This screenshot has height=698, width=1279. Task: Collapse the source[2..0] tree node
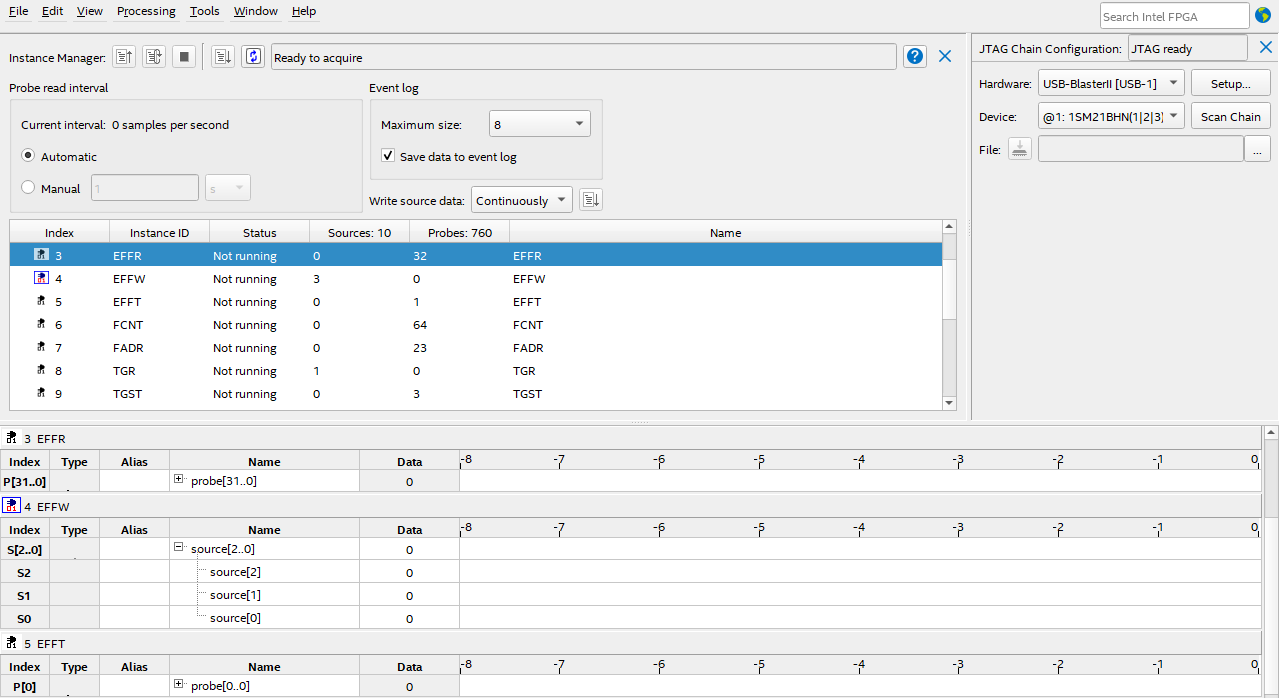coord(179,548)
